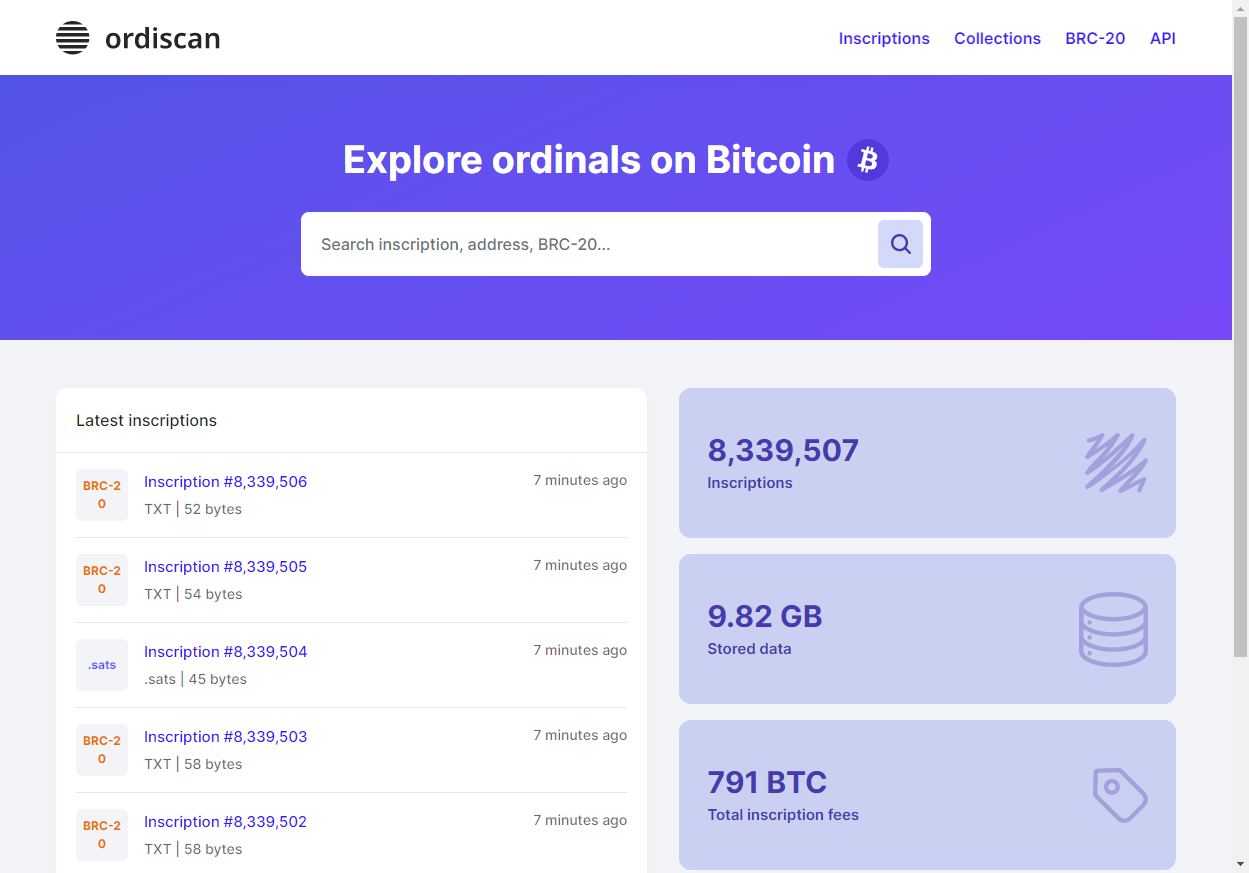The image size is (1249, 873).
Task: Click the ordiscan logo icon
Action: (x=72, y=37)
